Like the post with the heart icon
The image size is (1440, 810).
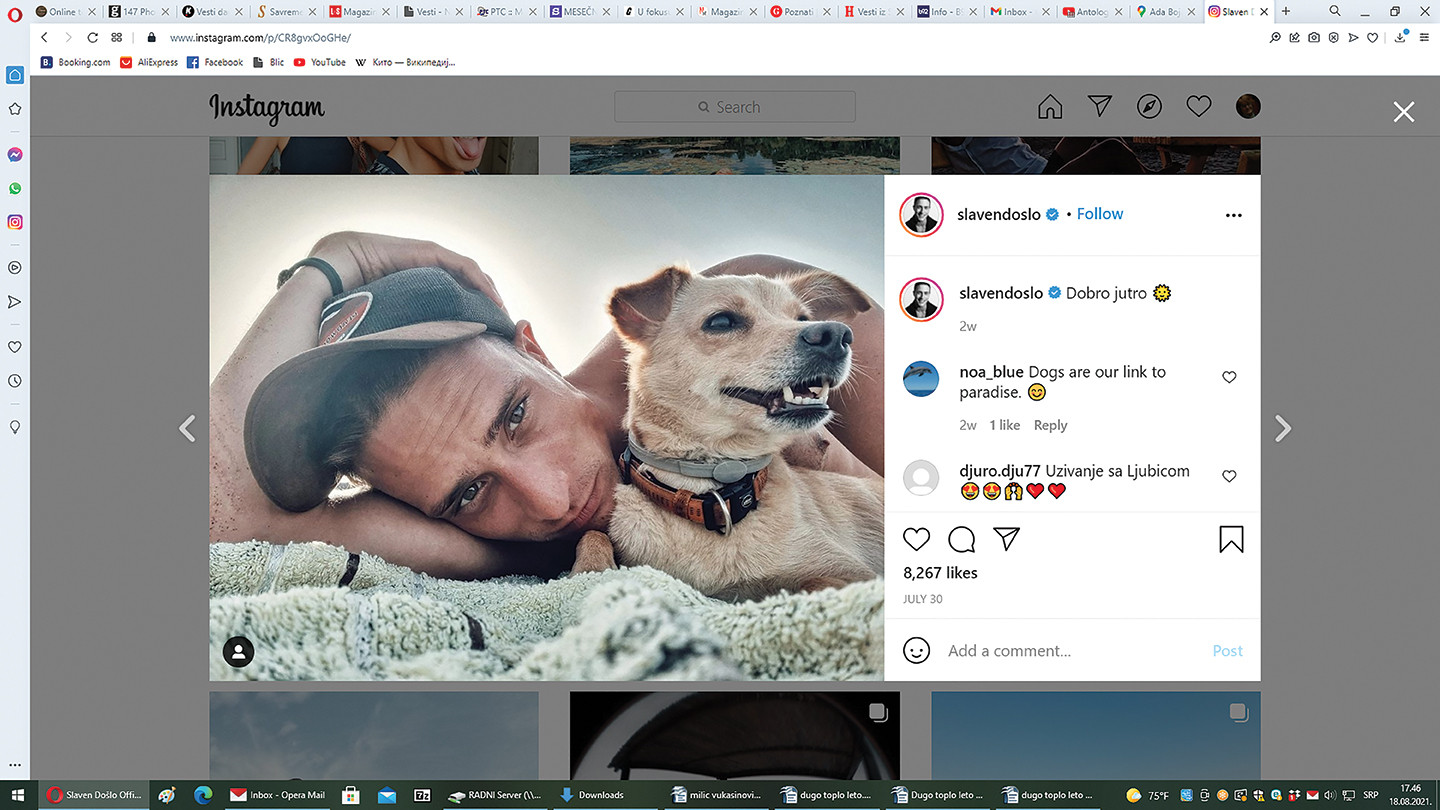tap(916, 540)
